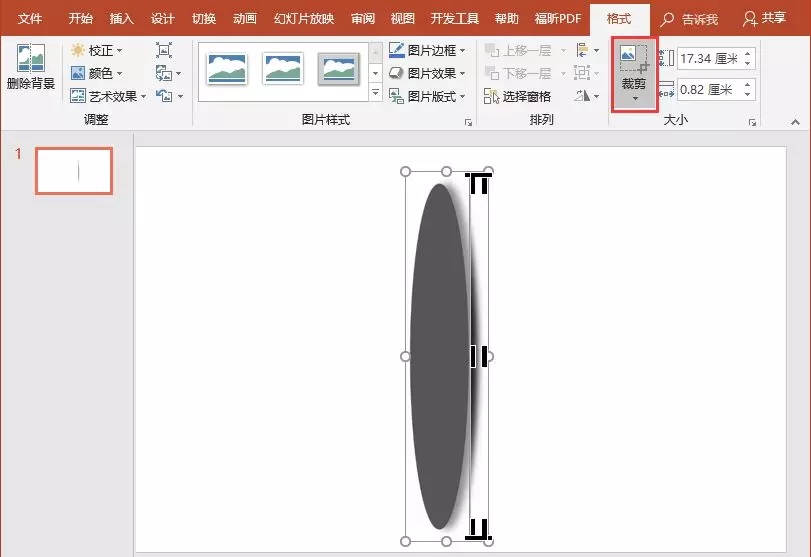The image size is (811, 557).
Task: Open the 校正 corrections menu
Action: coord(97,50)
